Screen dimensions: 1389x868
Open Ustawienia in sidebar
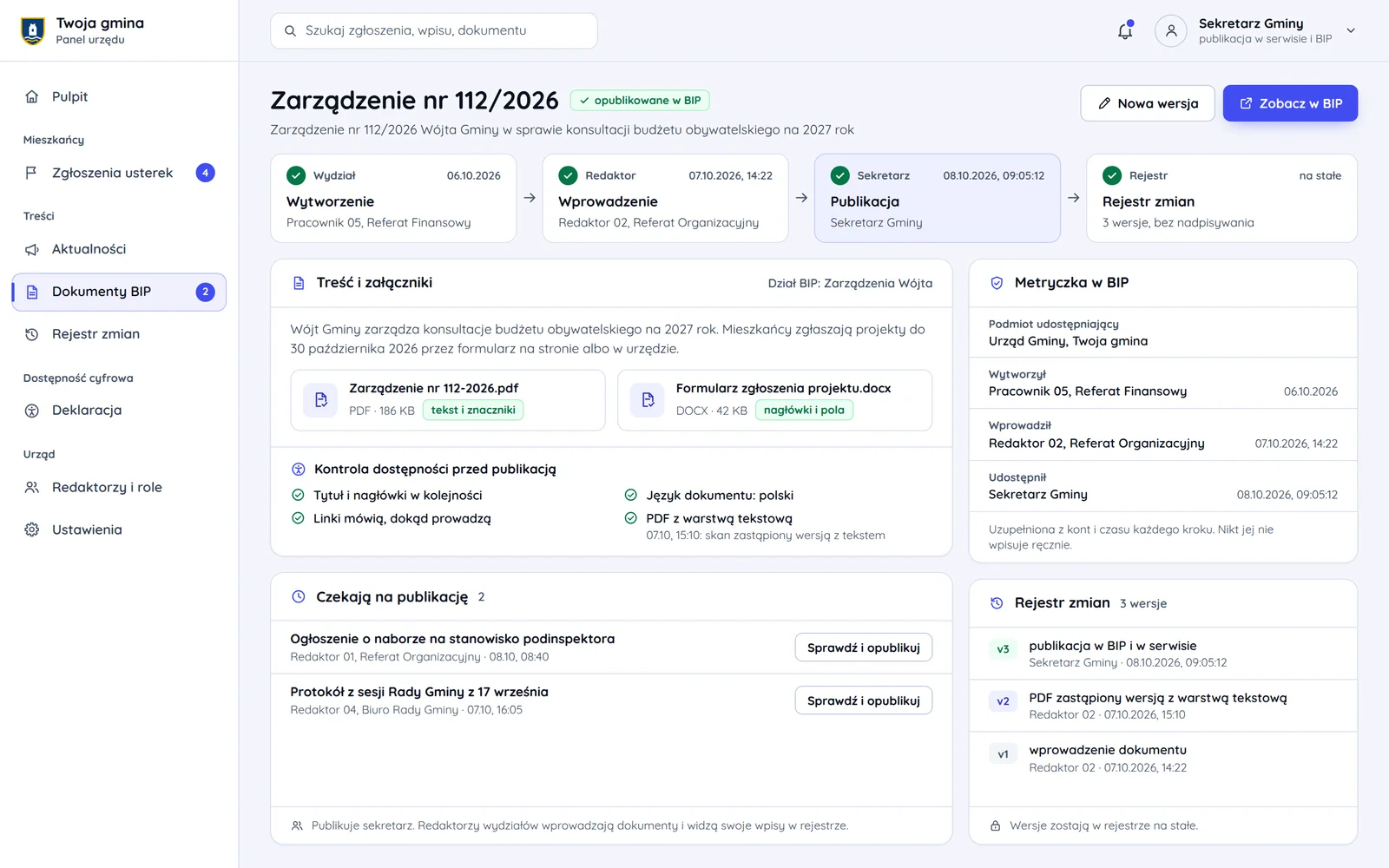(119, 529)
